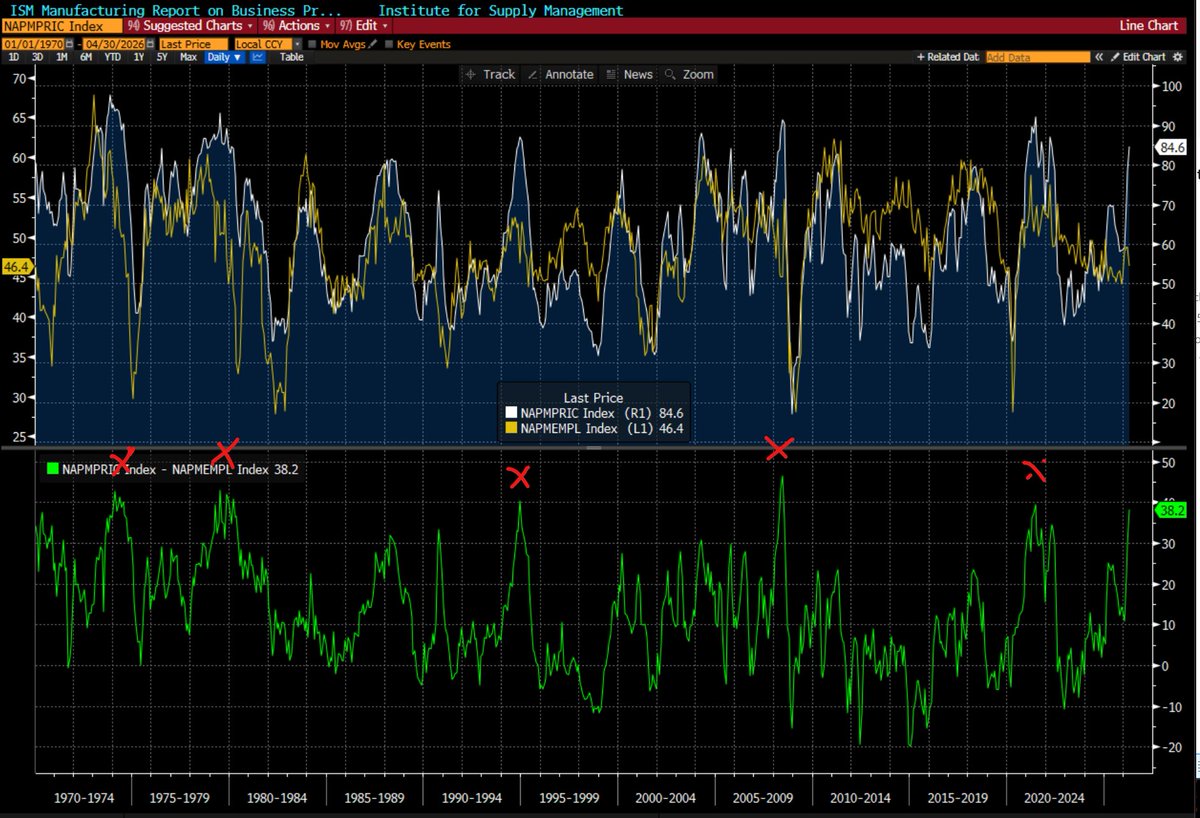Show the News overlay
Viewport: 1200px width, 818px height.
(629, 74)
